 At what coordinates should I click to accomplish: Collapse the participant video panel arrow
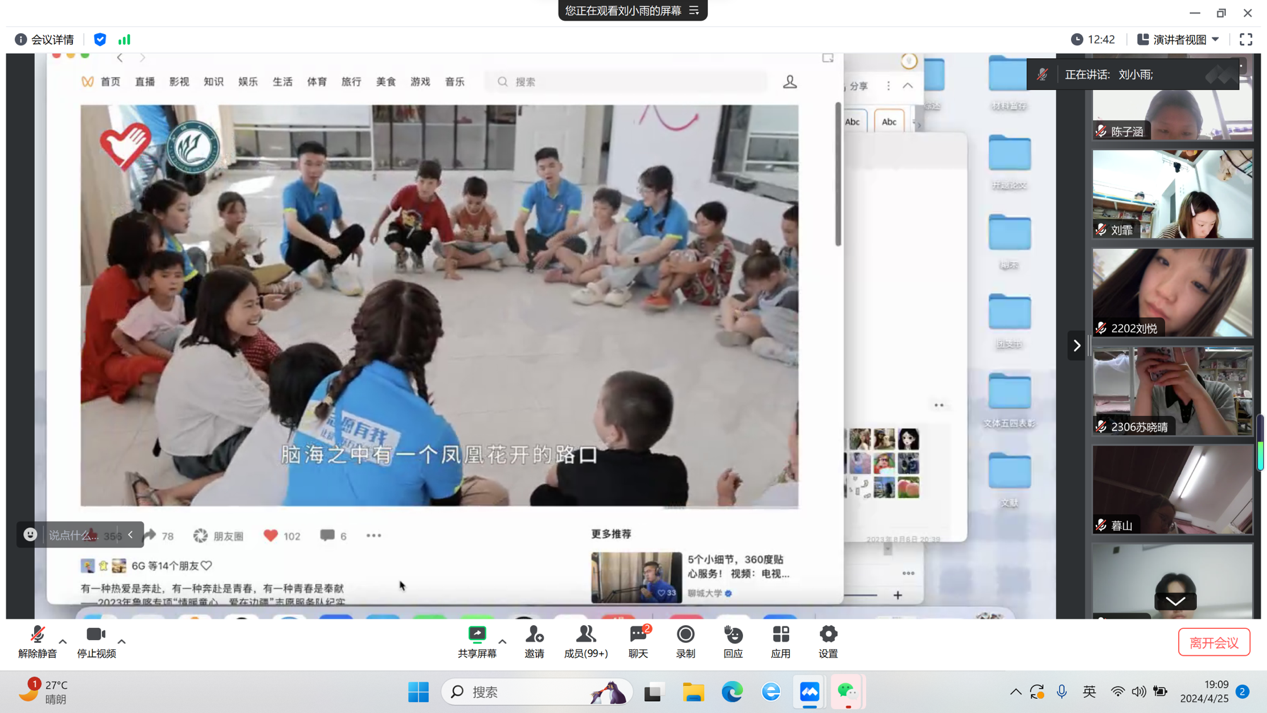1076,346
